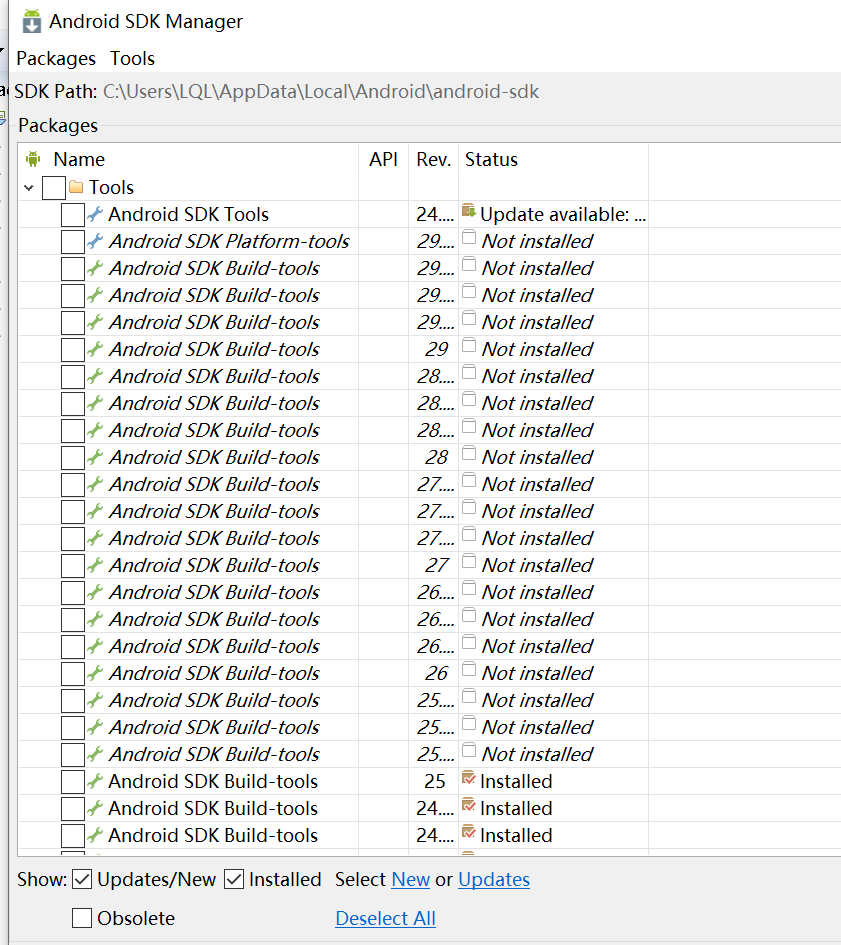Click wrench icon of Build-tools revision exactly 26
The image size is (841, 945).
[95, 673]
